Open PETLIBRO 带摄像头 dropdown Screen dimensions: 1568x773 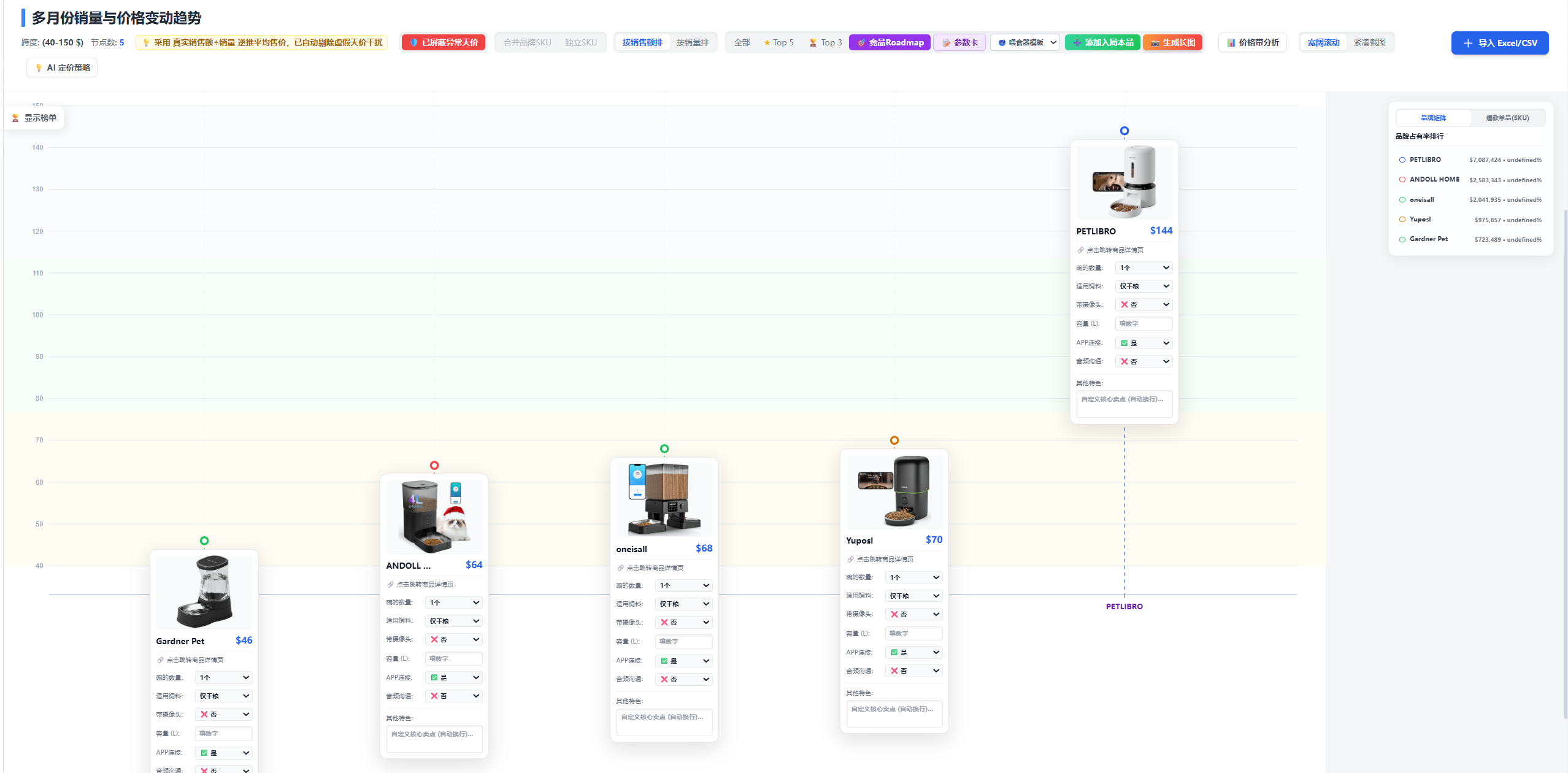pos(1143,305)
